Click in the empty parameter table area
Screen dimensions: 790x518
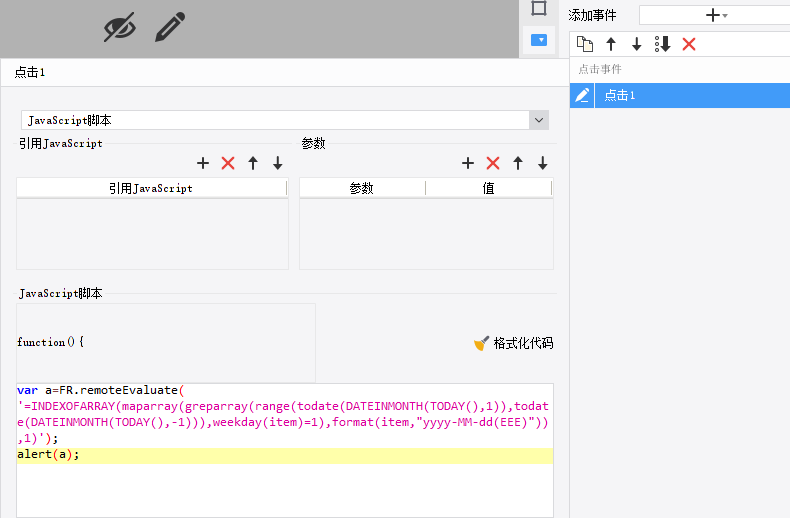point(426,234)
